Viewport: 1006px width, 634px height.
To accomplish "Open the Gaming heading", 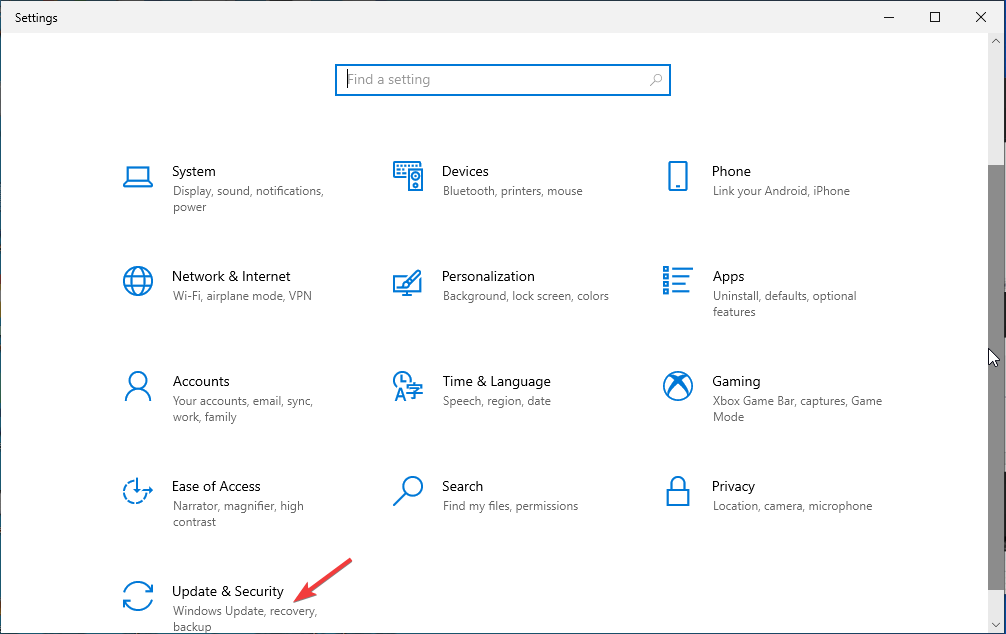I will click(x=736, y=381).
